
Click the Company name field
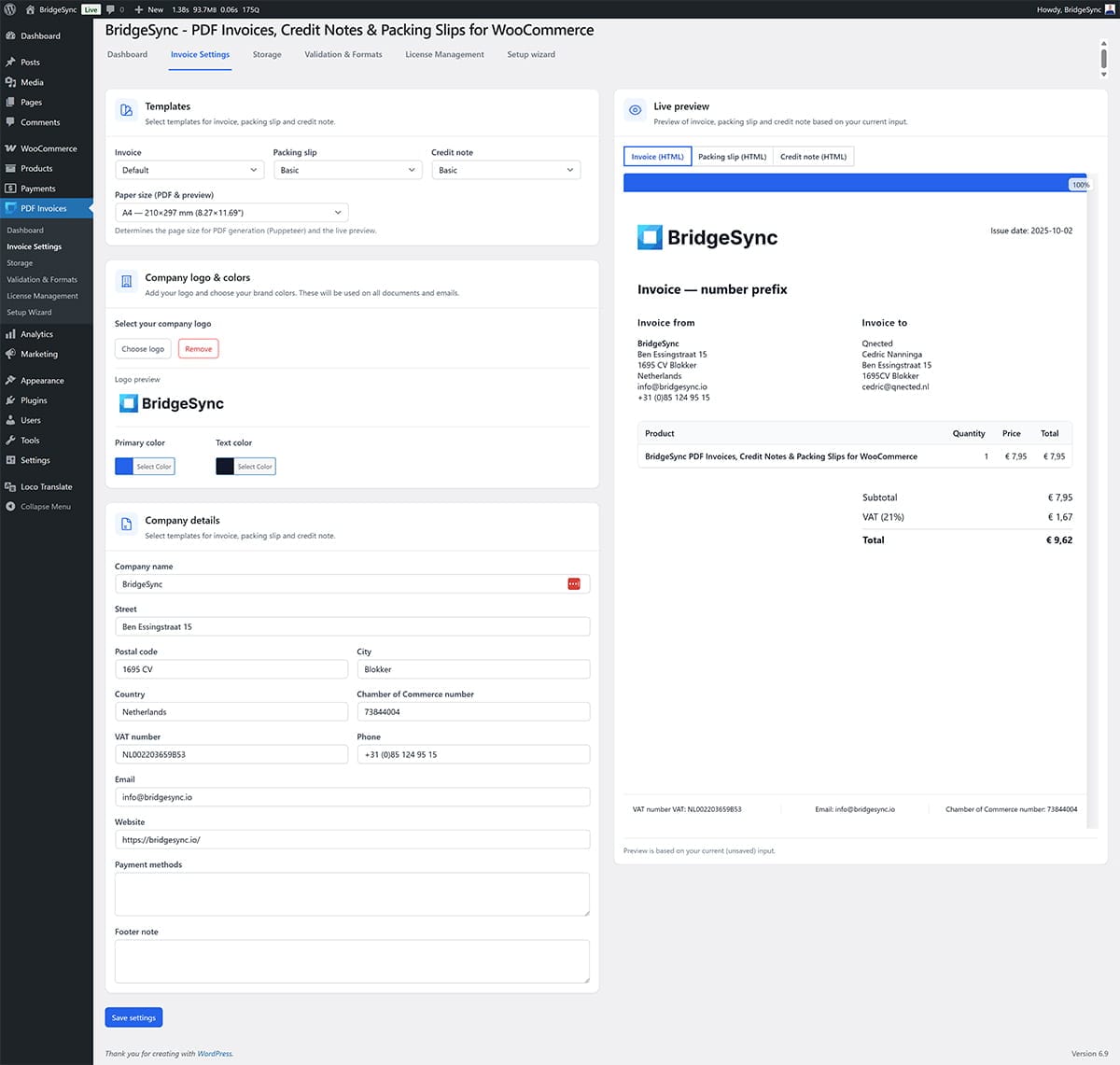coord(352,583)
